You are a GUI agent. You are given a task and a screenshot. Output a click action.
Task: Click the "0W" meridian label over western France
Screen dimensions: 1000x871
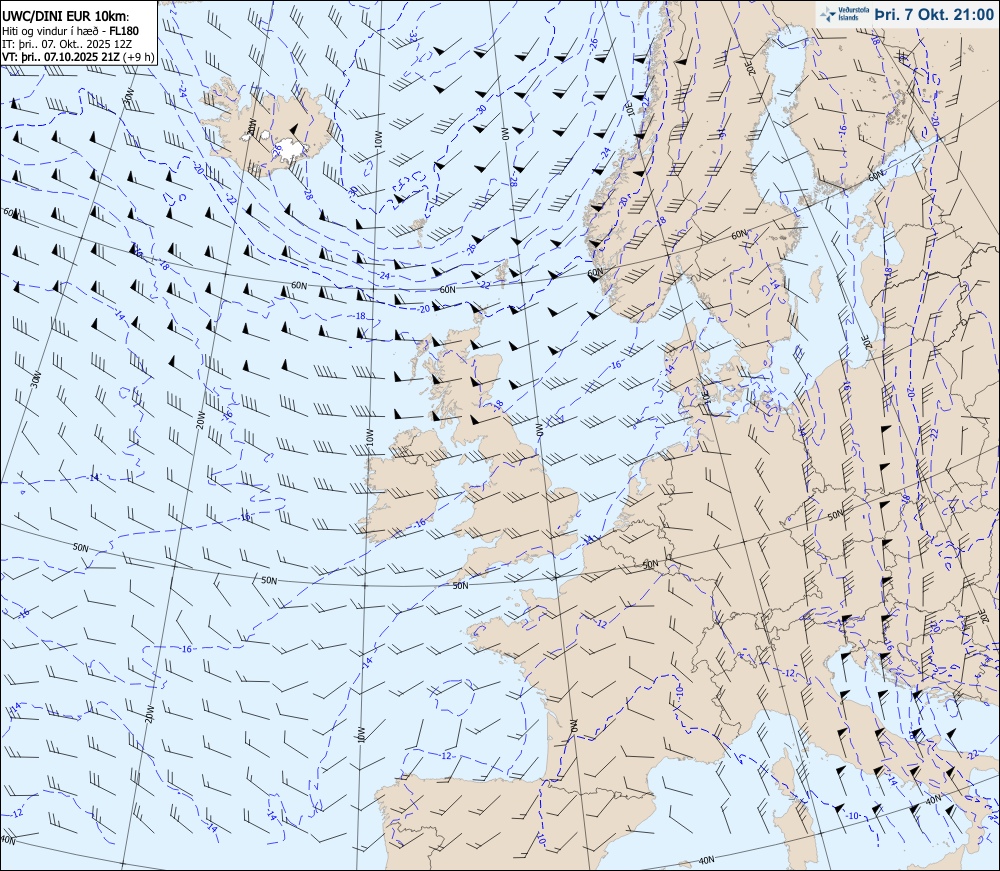(x=573, y=727)
